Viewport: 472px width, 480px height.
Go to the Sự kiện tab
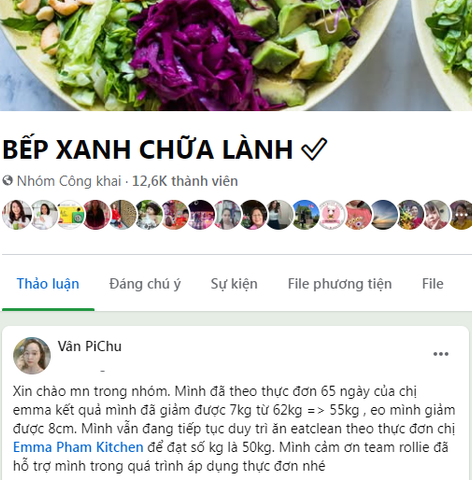point(234,284)
